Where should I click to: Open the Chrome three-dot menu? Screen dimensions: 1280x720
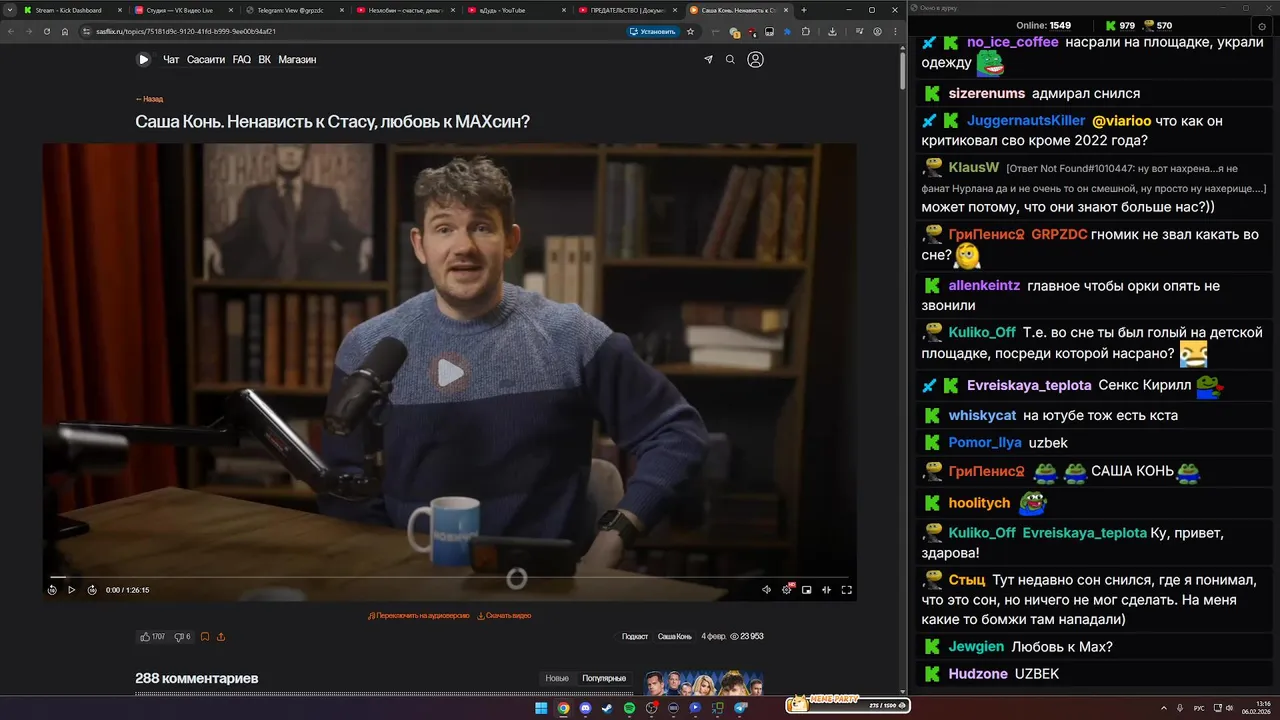[893, 31]
